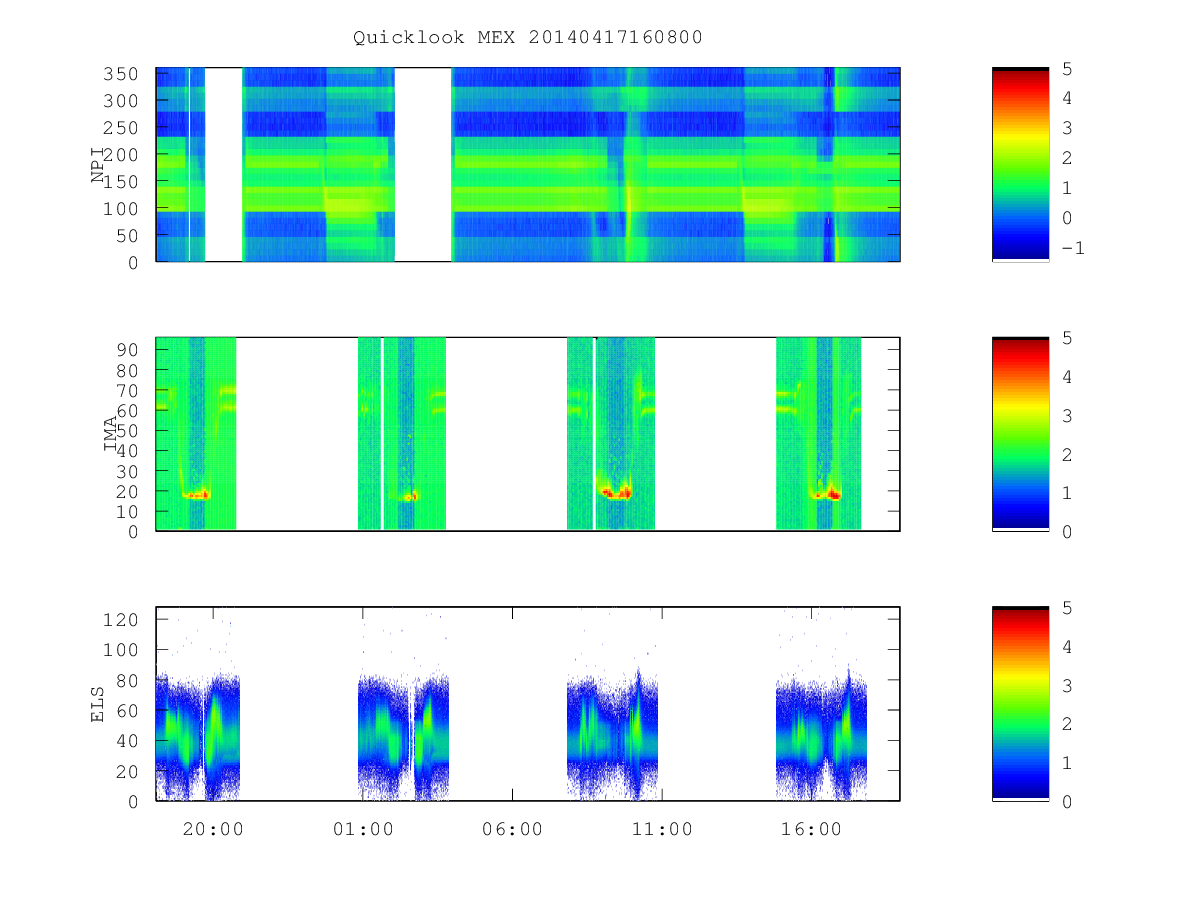
Task: Select the IMA y-axis label
Action: pyautogui.click(x=111, y=434)
